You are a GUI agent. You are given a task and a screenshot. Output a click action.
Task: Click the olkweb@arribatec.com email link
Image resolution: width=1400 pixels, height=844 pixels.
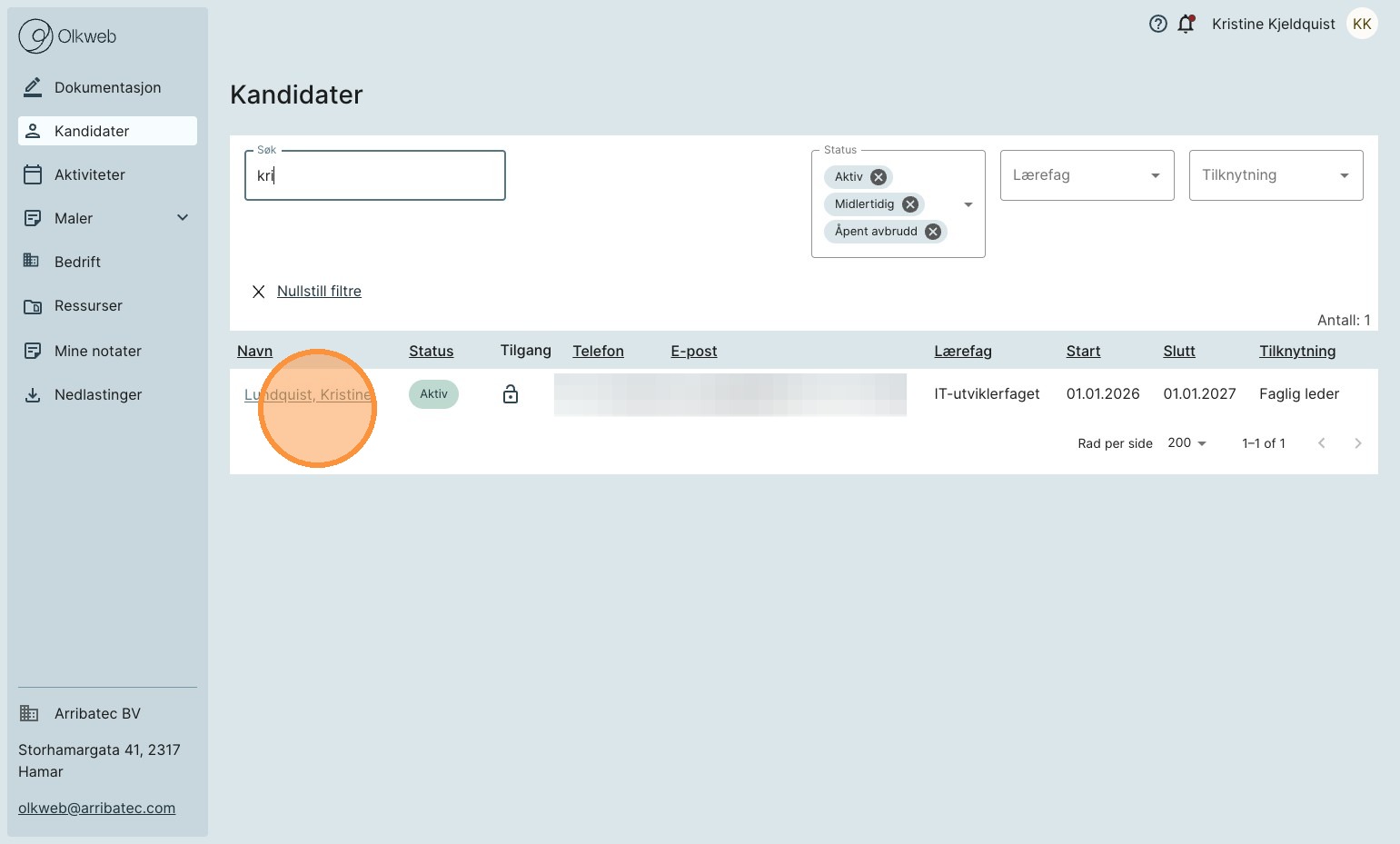tap(96, 809)
